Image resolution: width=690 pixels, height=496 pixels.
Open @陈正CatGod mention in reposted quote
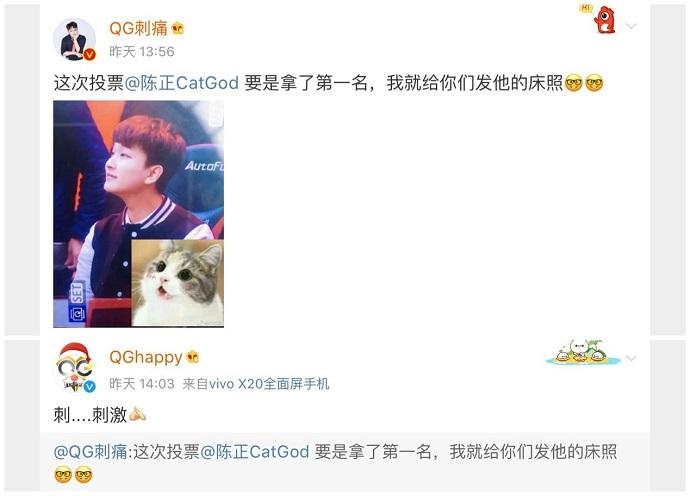click(254, 452)
